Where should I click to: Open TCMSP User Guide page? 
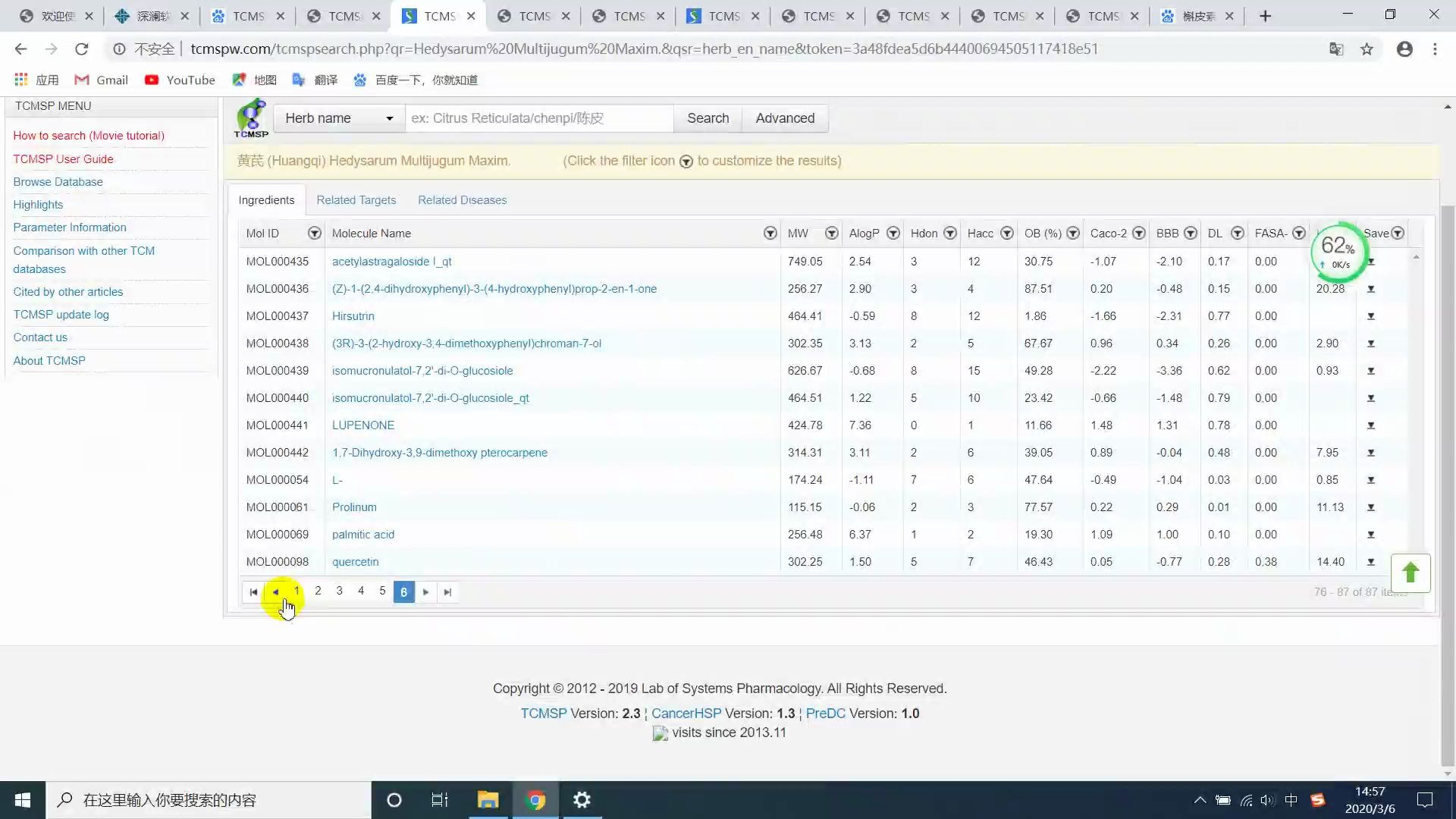[x=64, y=158]
